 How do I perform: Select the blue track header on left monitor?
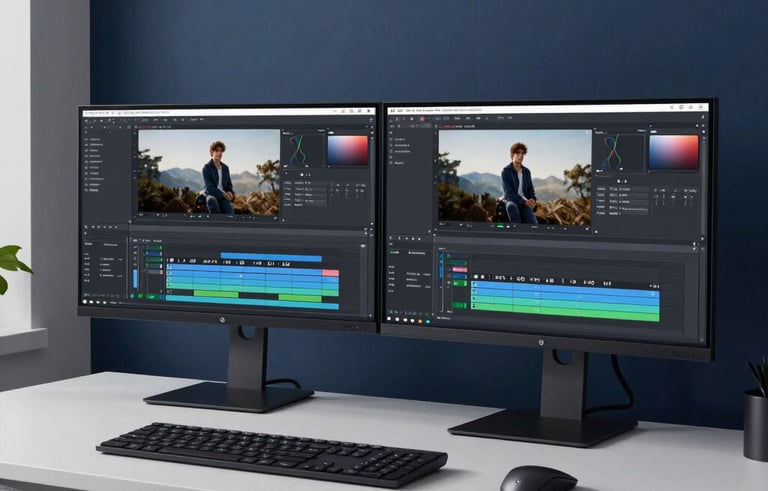pyautogui.click(x=155, y=254)
